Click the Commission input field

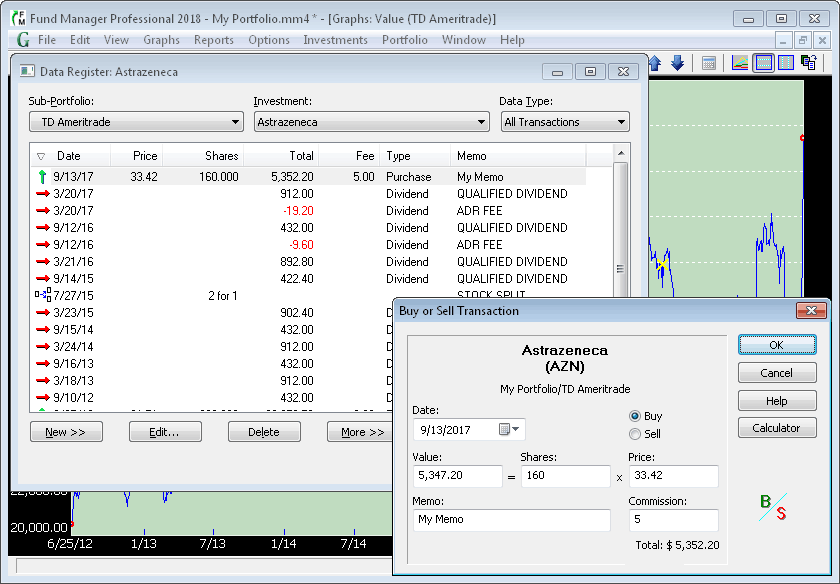click(673, 520)
